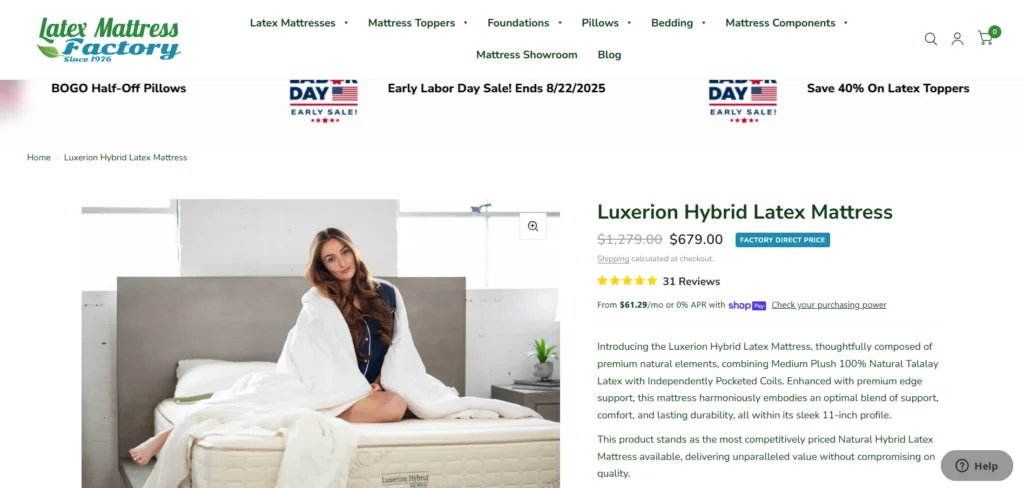
Task: Open the Shipping policy link
Action: pos(613,259)
